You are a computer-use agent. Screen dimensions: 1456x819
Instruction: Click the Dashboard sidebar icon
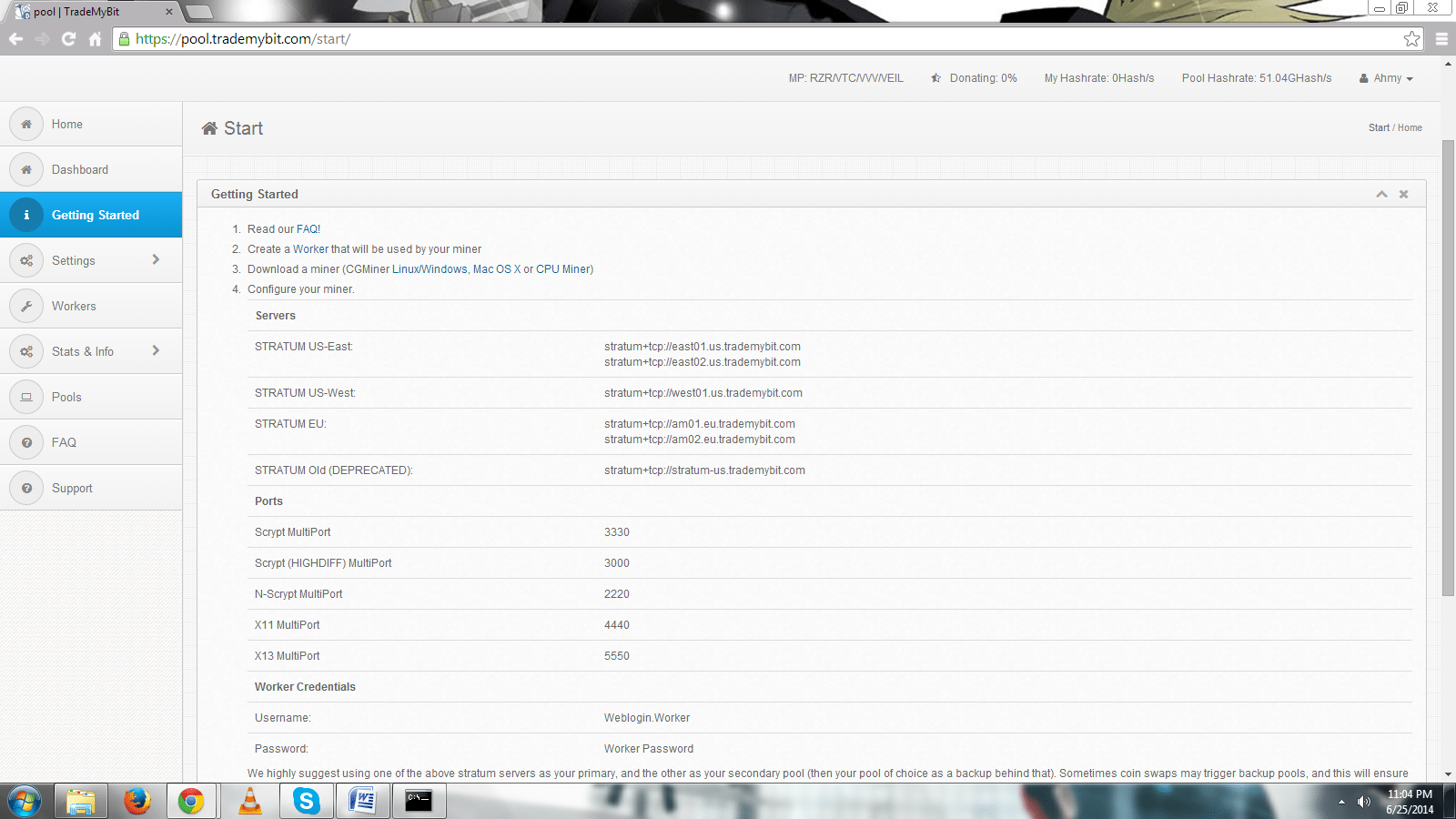click(26, 169)
